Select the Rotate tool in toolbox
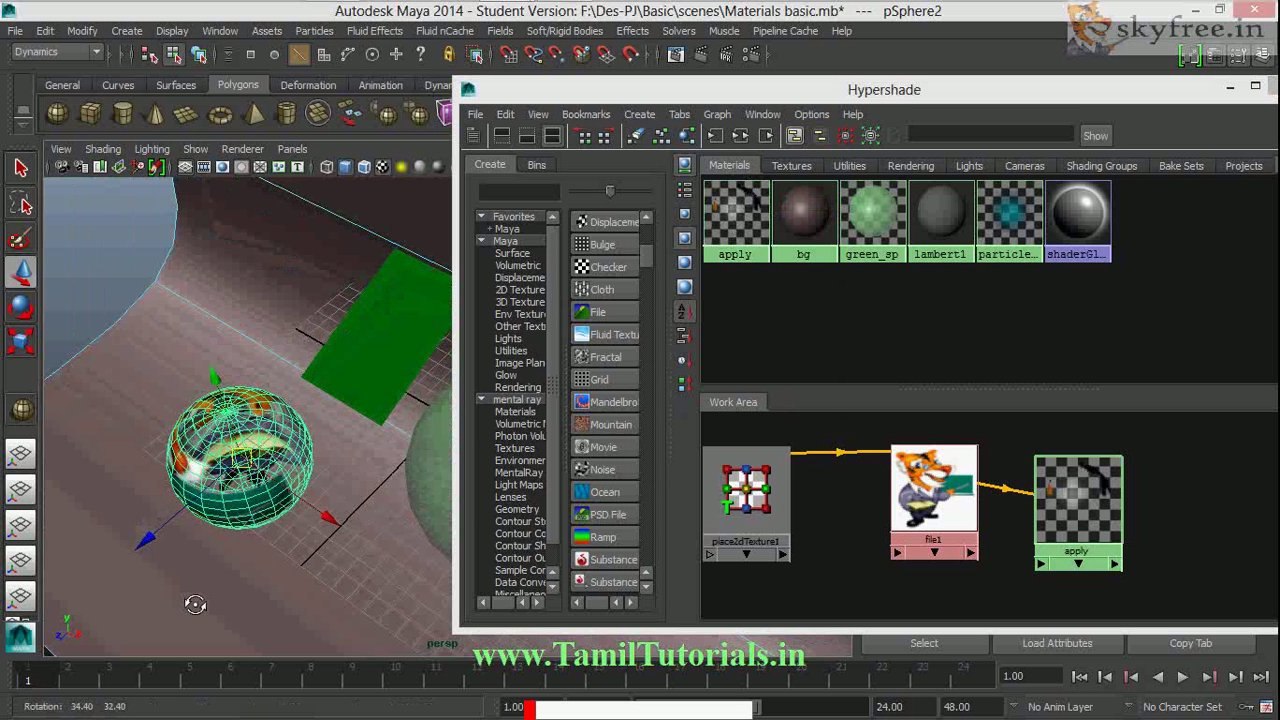This screenshot has height=720, width=1280. click(x=21, y=307)
